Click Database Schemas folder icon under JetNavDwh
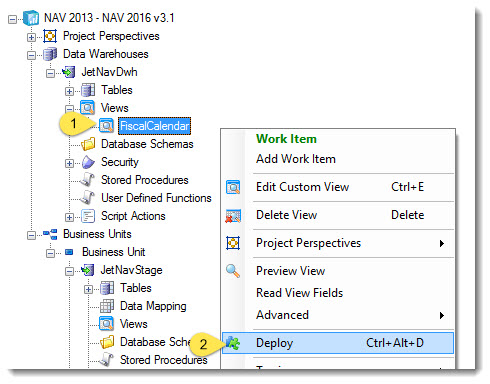The width and height of the screenshot is (490, 384). [88, 144]
